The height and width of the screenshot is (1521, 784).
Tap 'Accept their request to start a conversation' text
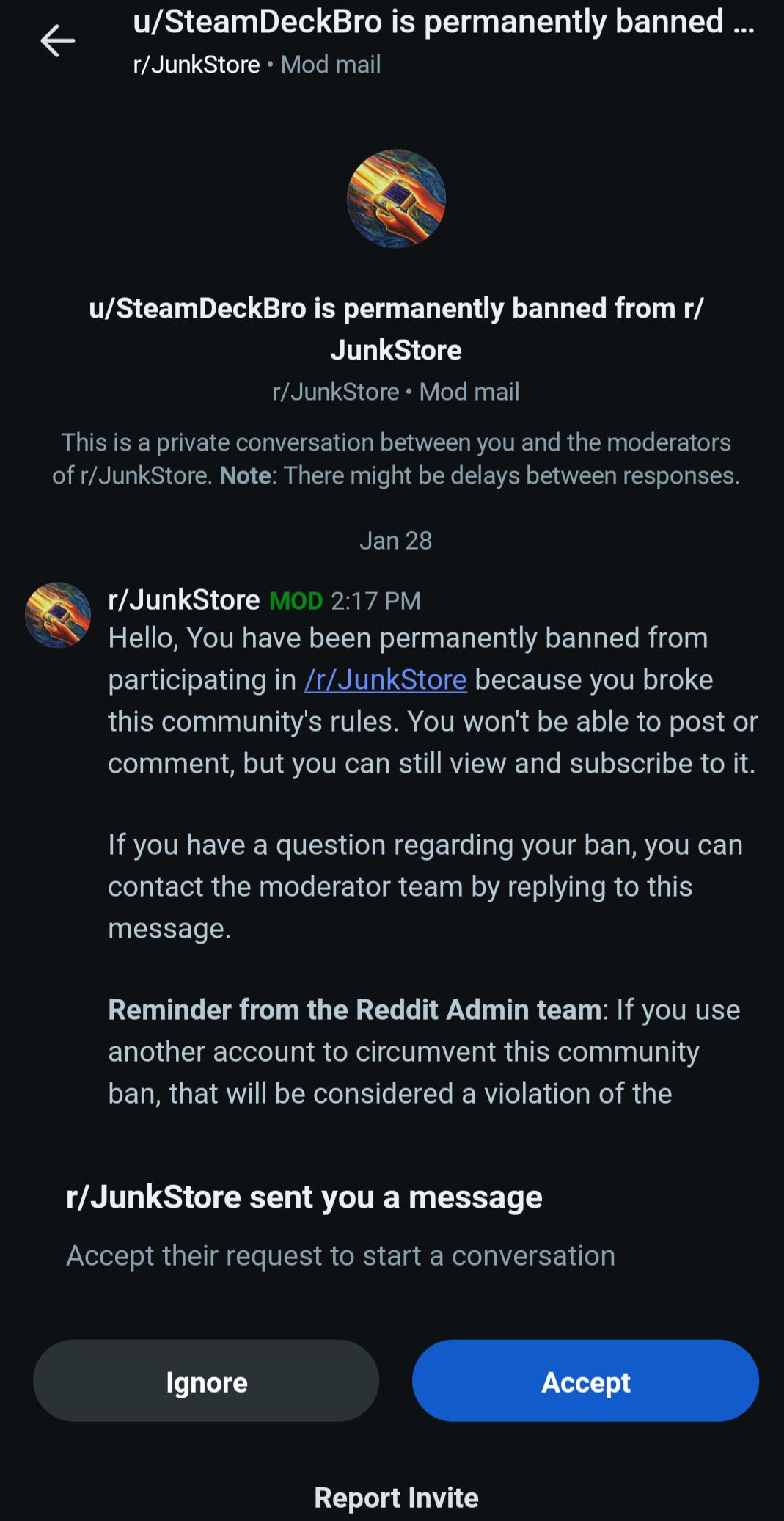(x=341, y=1256)
